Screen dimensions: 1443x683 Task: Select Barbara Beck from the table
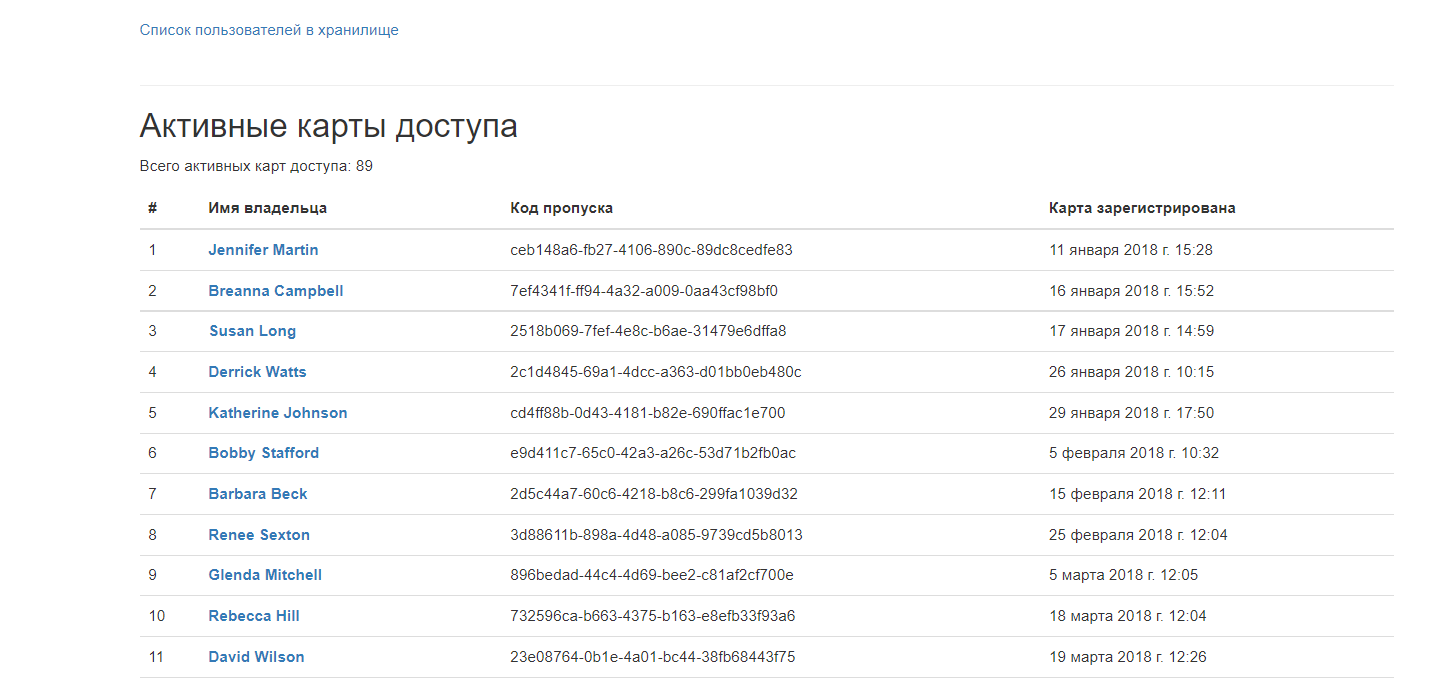pos(258,493)
